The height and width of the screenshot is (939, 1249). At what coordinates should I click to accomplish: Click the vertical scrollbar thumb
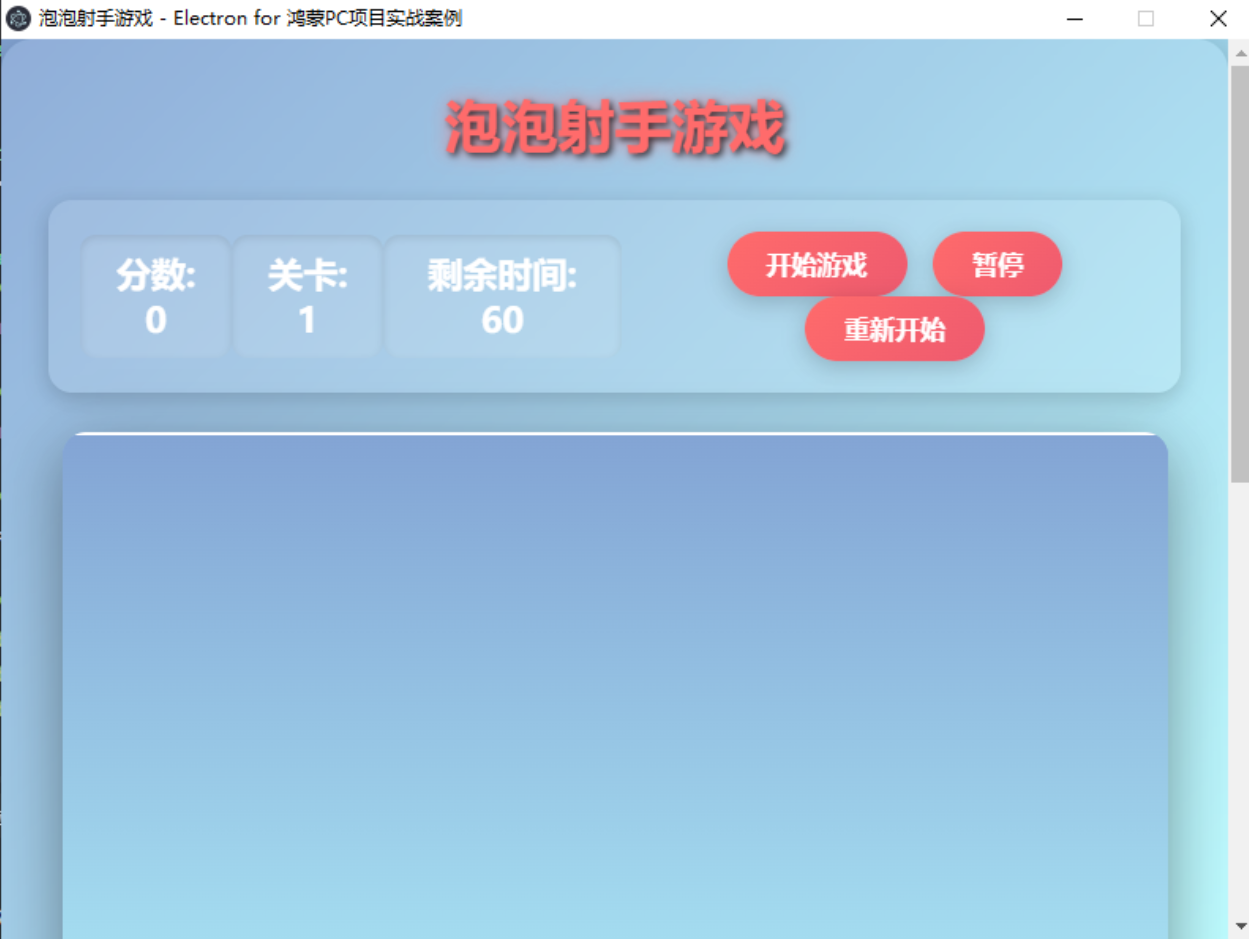[x=1239, y=274]
